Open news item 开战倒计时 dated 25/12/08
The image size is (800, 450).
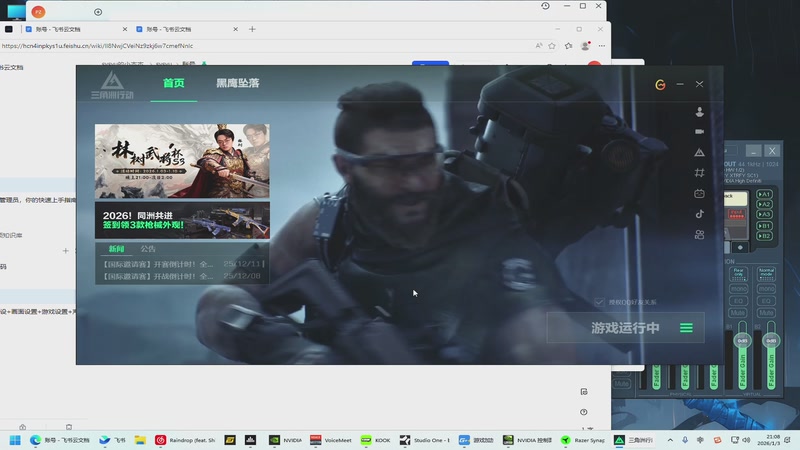182,276
